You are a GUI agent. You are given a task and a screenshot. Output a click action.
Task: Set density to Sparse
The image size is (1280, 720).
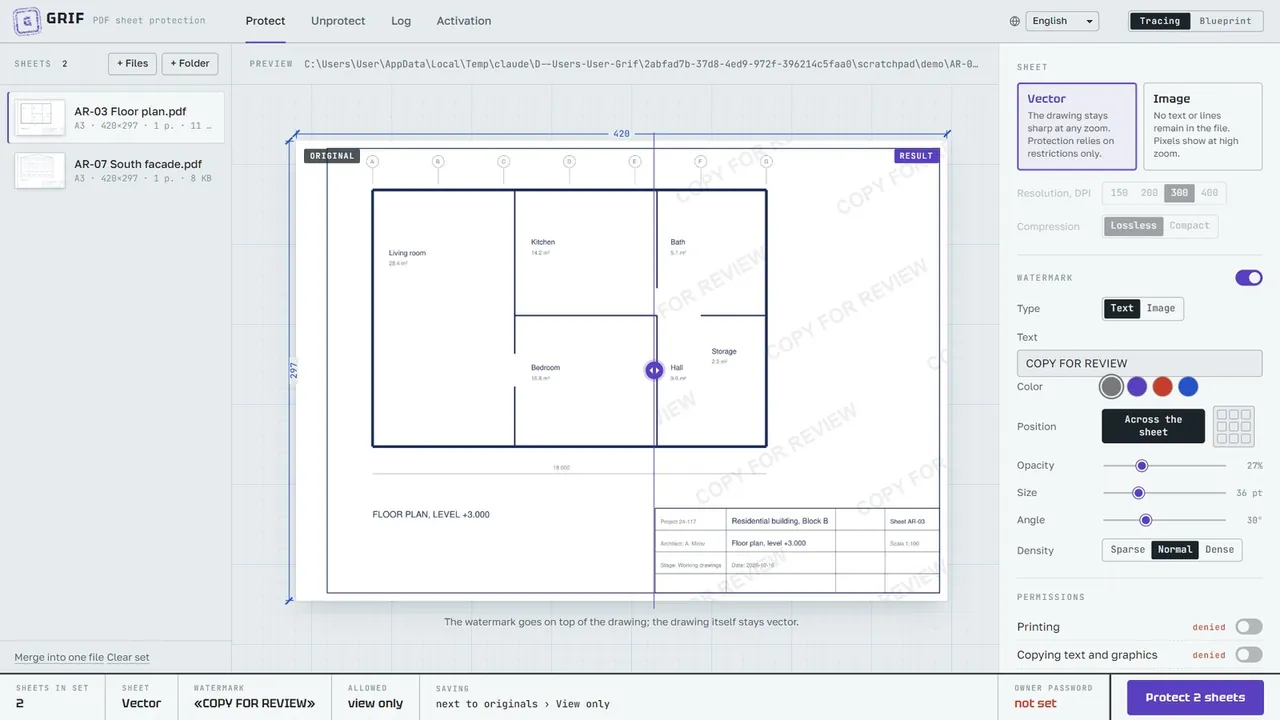tap(1128, 550)
